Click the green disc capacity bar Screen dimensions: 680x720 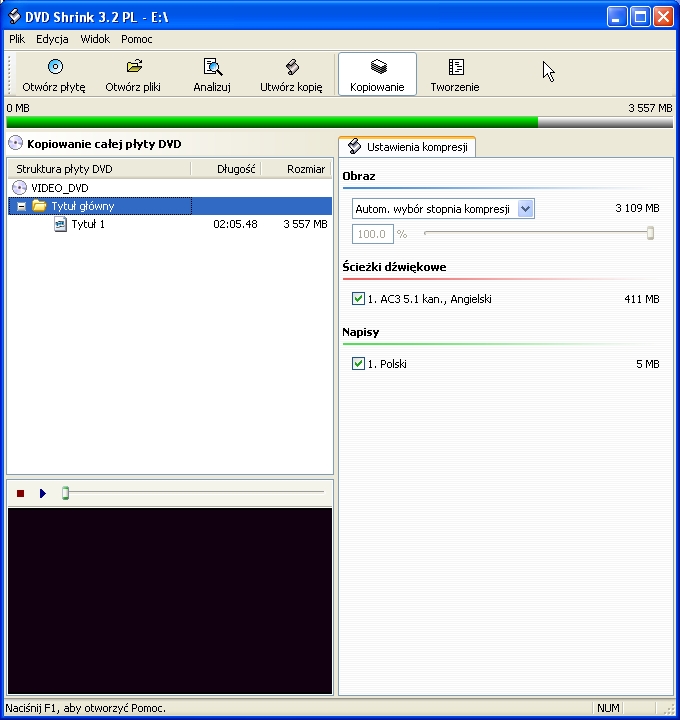(x=272, y=122)
